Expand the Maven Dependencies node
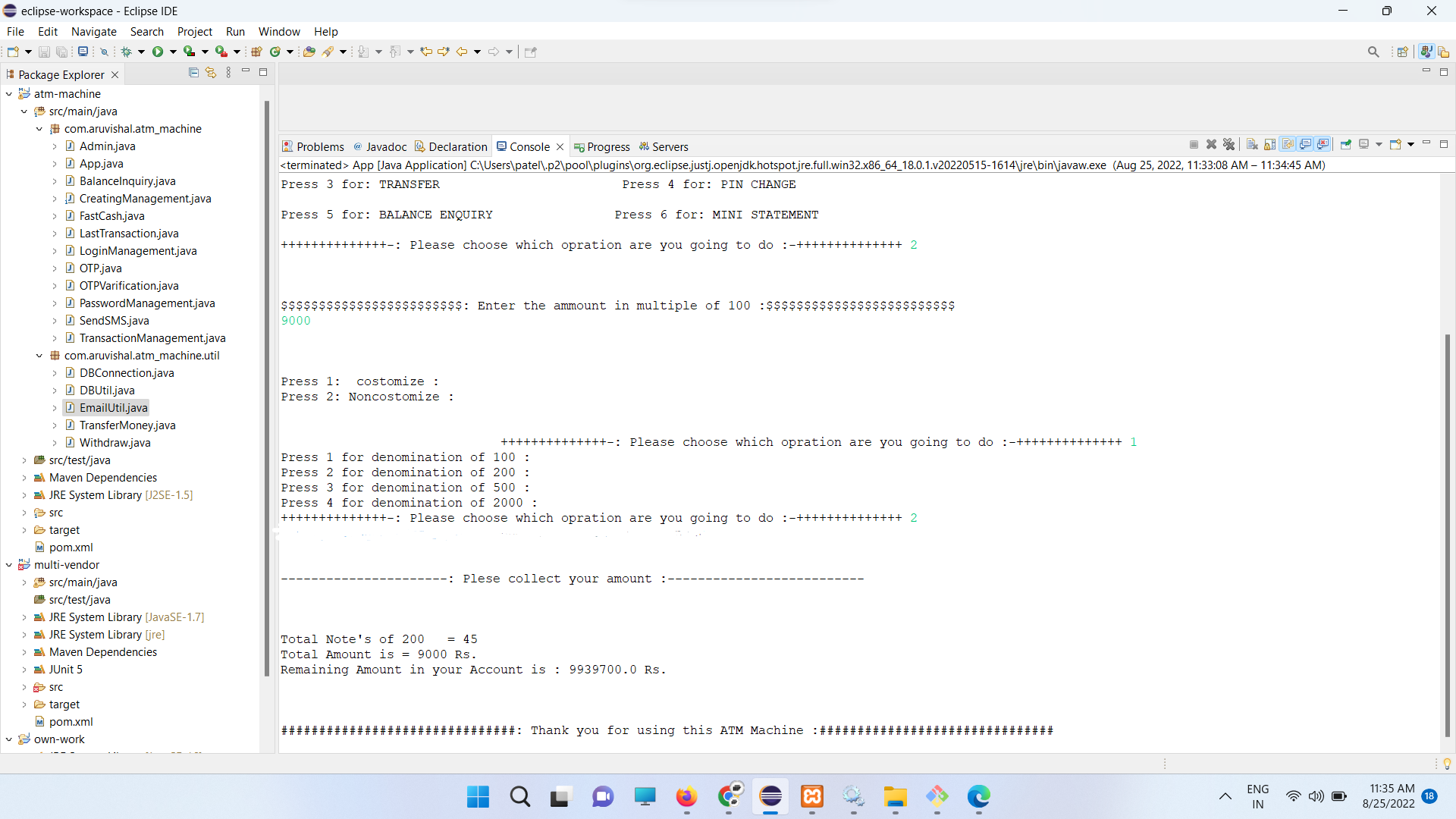 pyautogui.click(x=24, y=477)
